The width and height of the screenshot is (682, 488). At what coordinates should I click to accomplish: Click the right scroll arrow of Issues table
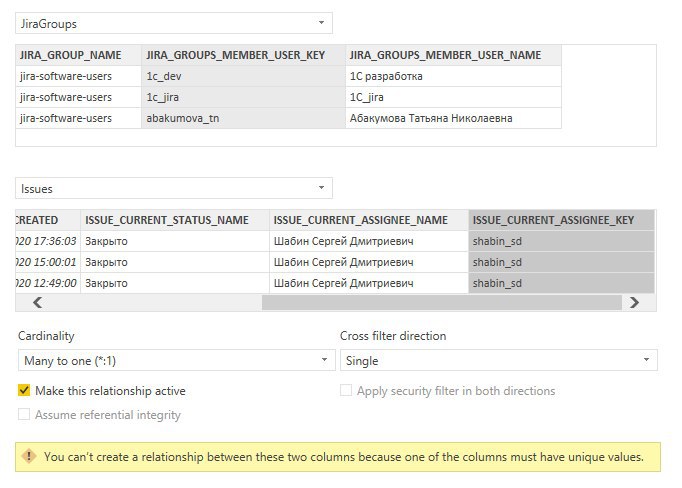pos(634,302)
